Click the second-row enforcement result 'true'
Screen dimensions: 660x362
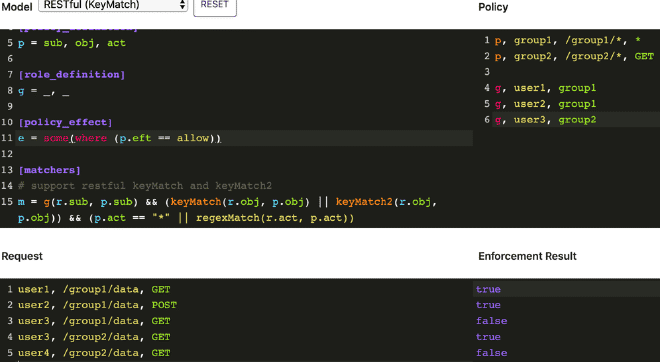coord(488,305)
